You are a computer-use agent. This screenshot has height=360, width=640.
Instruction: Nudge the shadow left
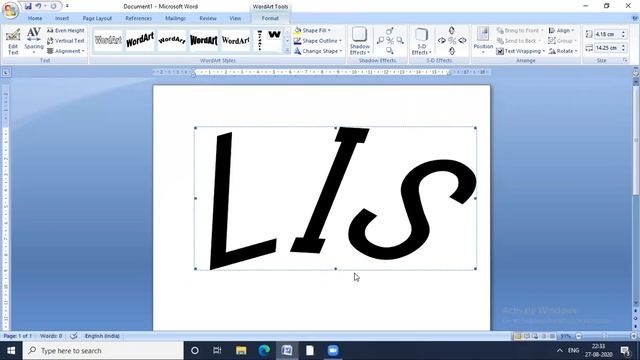click(x=380, y=40)
